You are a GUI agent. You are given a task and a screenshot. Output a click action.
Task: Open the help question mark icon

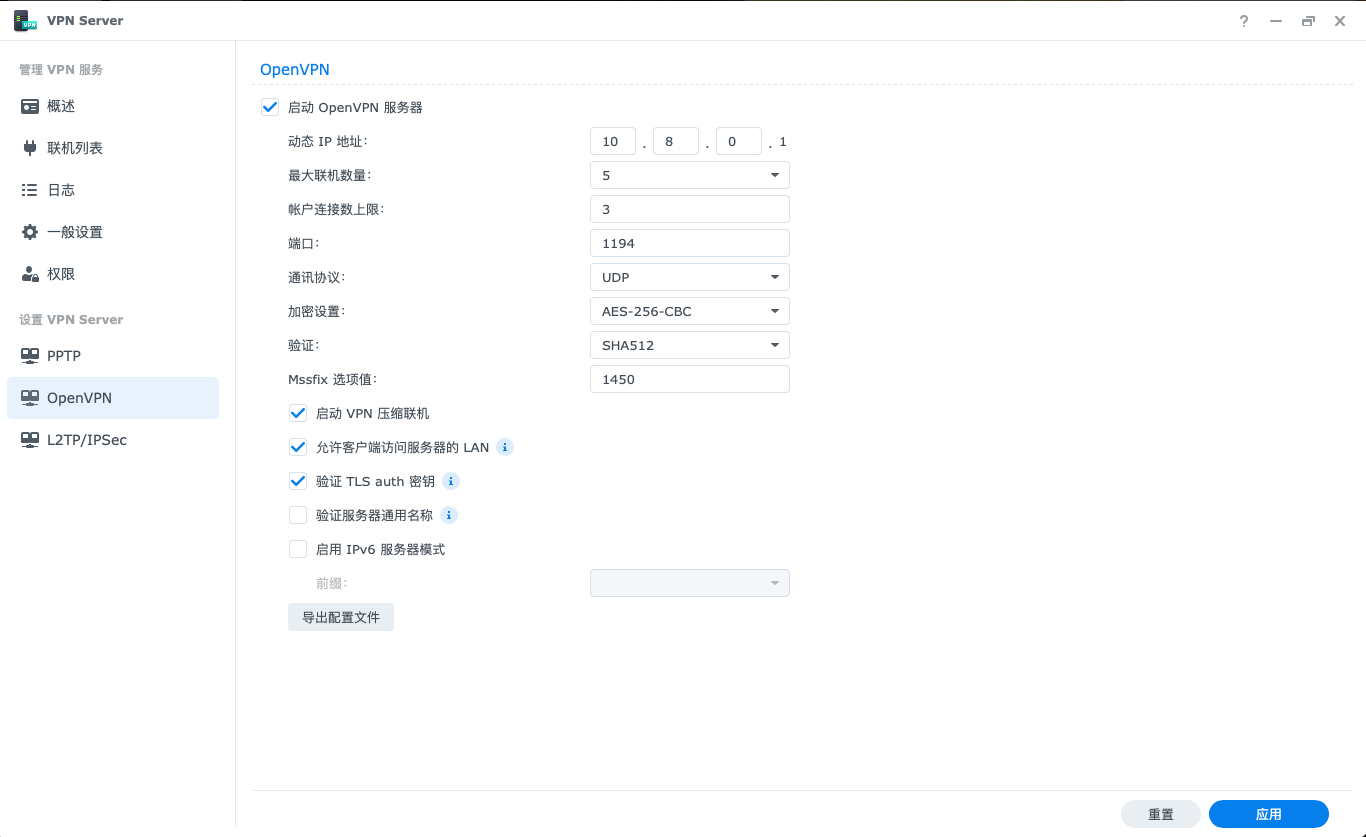(x=1244, y=21)
